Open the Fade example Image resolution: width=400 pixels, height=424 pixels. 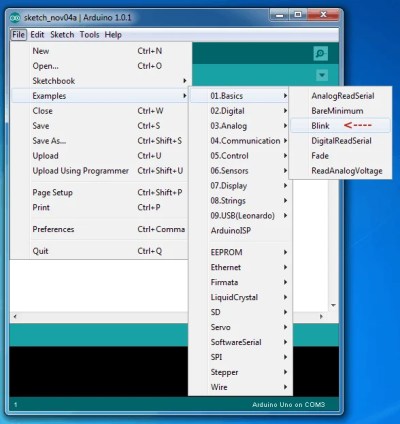point(340,156)
